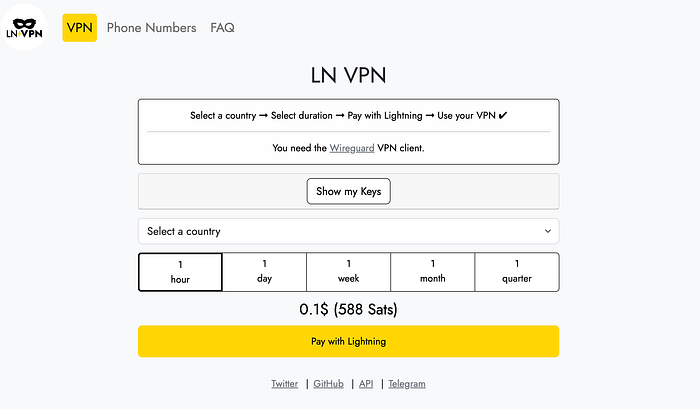Select the 1 day duration
Image resolution: width=700 pixels, height=409 pixels.
tap(264, 272)
